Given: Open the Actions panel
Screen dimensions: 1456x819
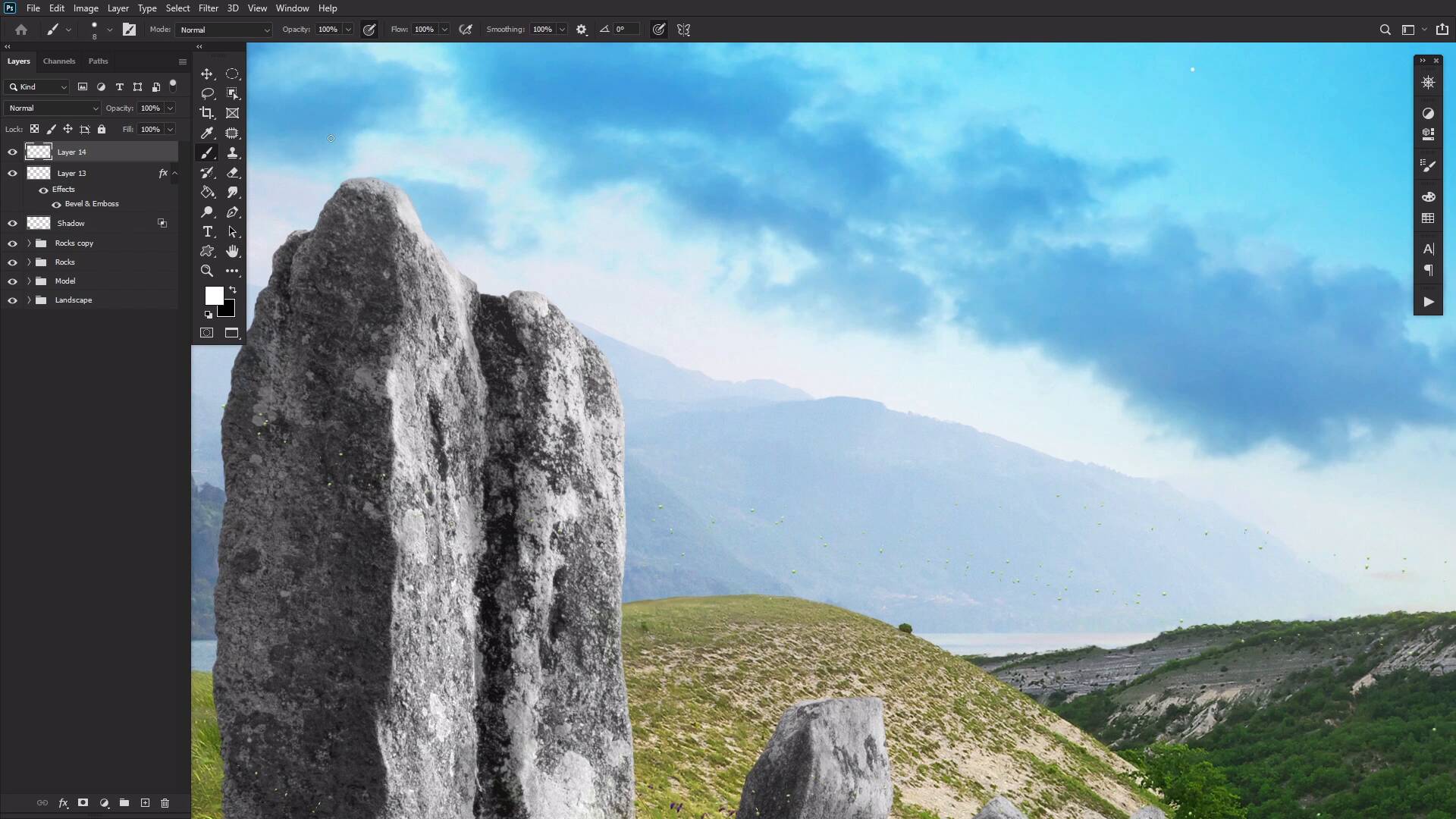Looking at the screenshot, I should tap(1429, 301).
